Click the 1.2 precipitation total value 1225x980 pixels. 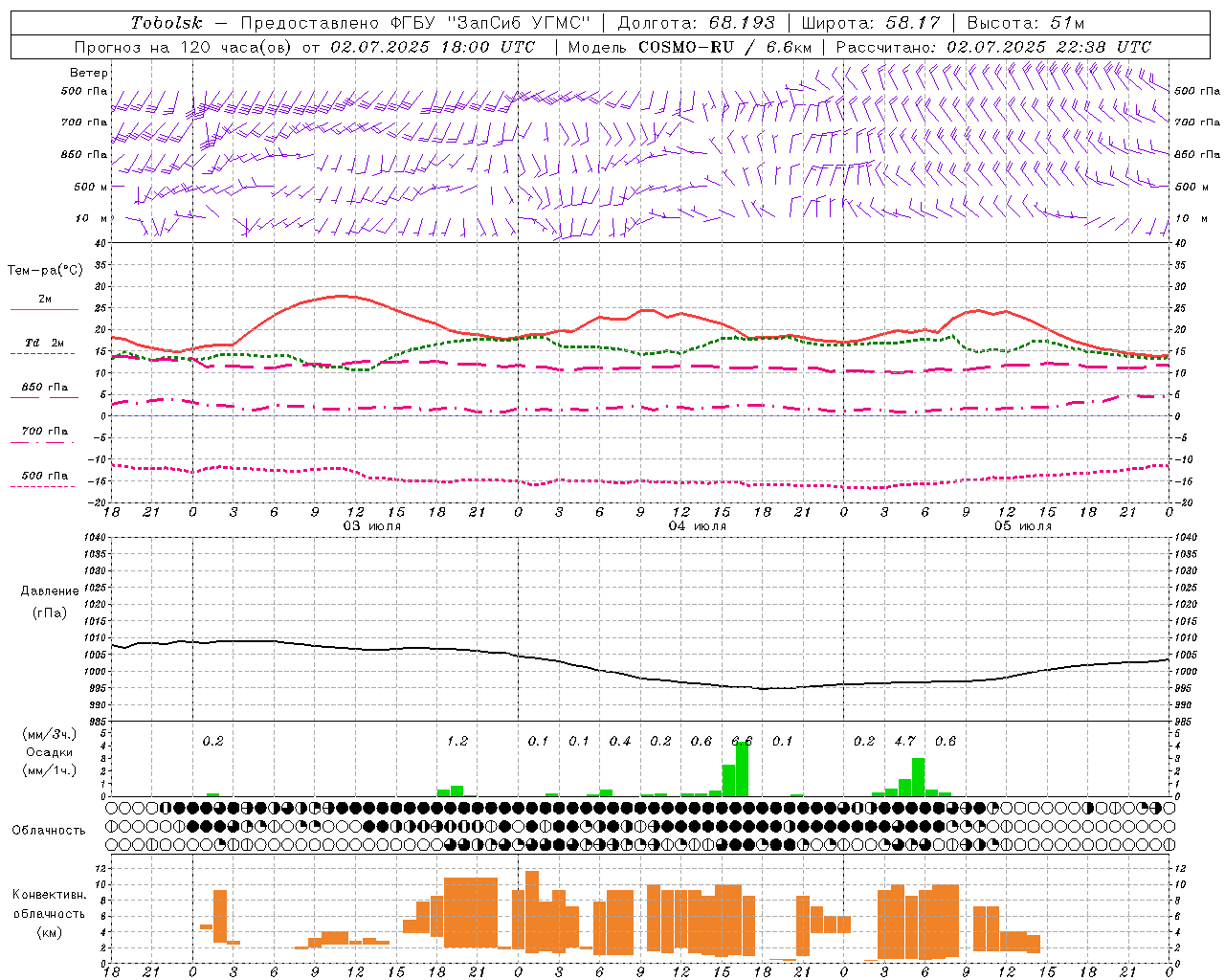tap(457, 741)
